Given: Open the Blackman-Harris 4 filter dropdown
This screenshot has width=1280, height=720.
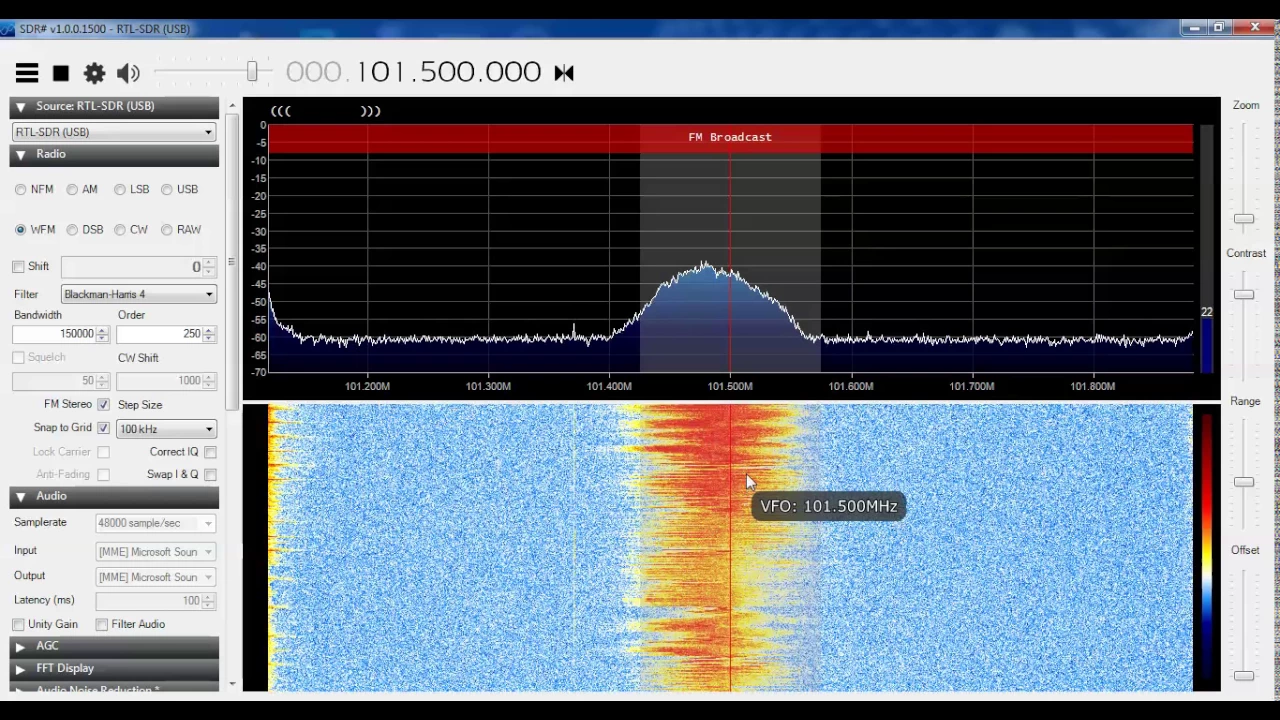Looking at the screenshot, I should (x=139, y=294).
